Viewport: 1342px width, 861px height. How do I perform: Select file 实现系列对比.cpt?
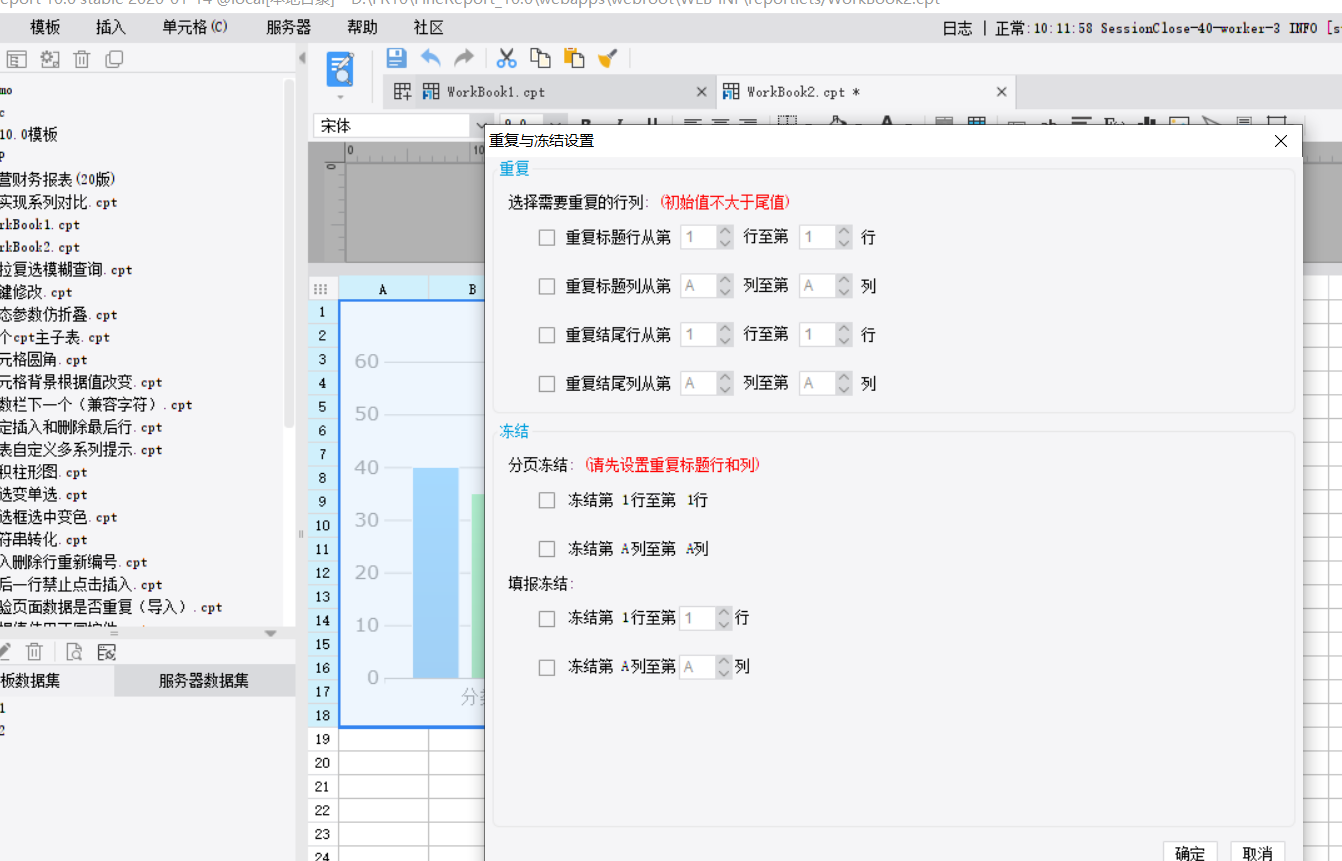click(58, 202)
